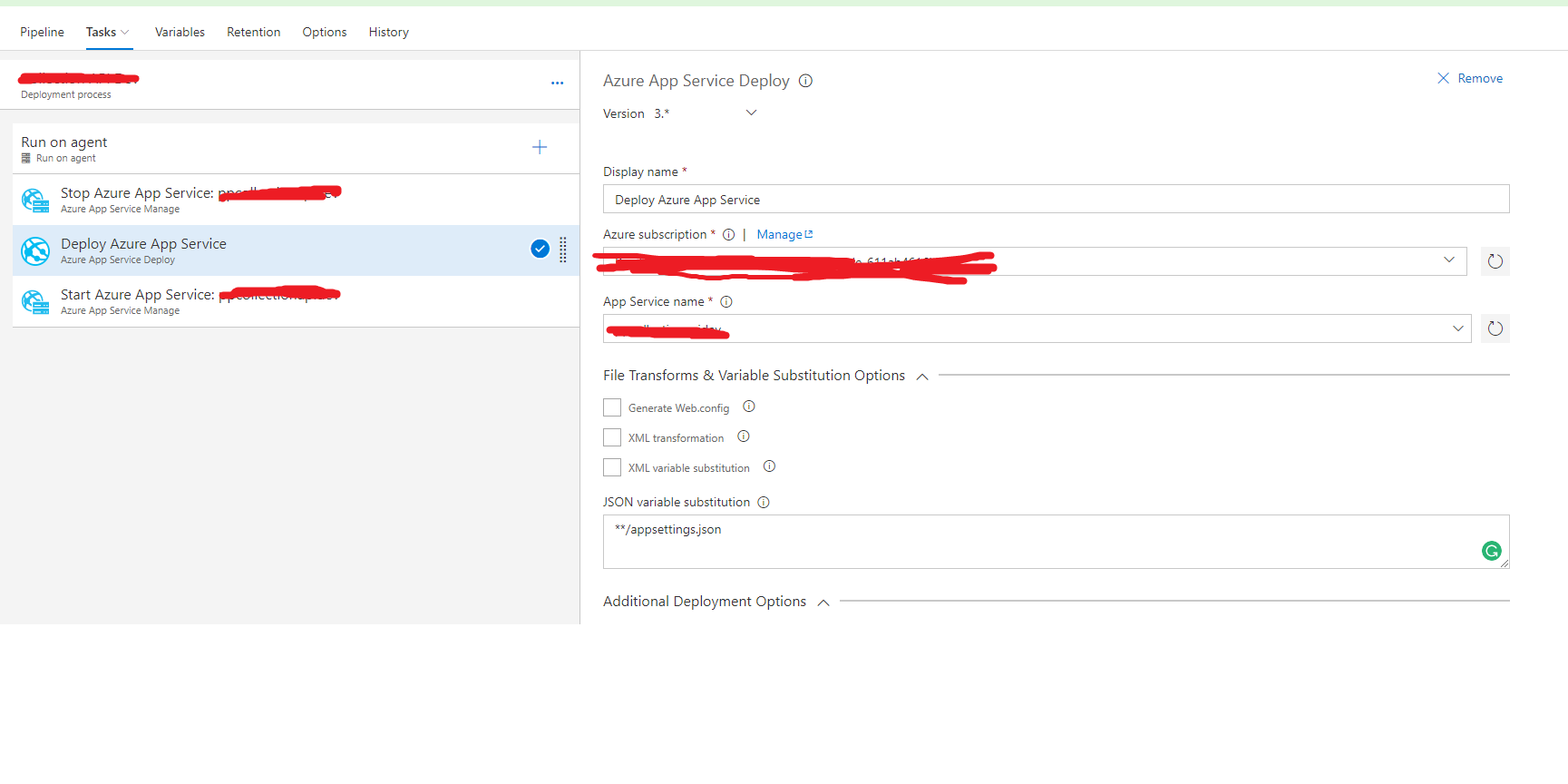Click the blue checkmark on Deploy task

[x=540, y=249]
